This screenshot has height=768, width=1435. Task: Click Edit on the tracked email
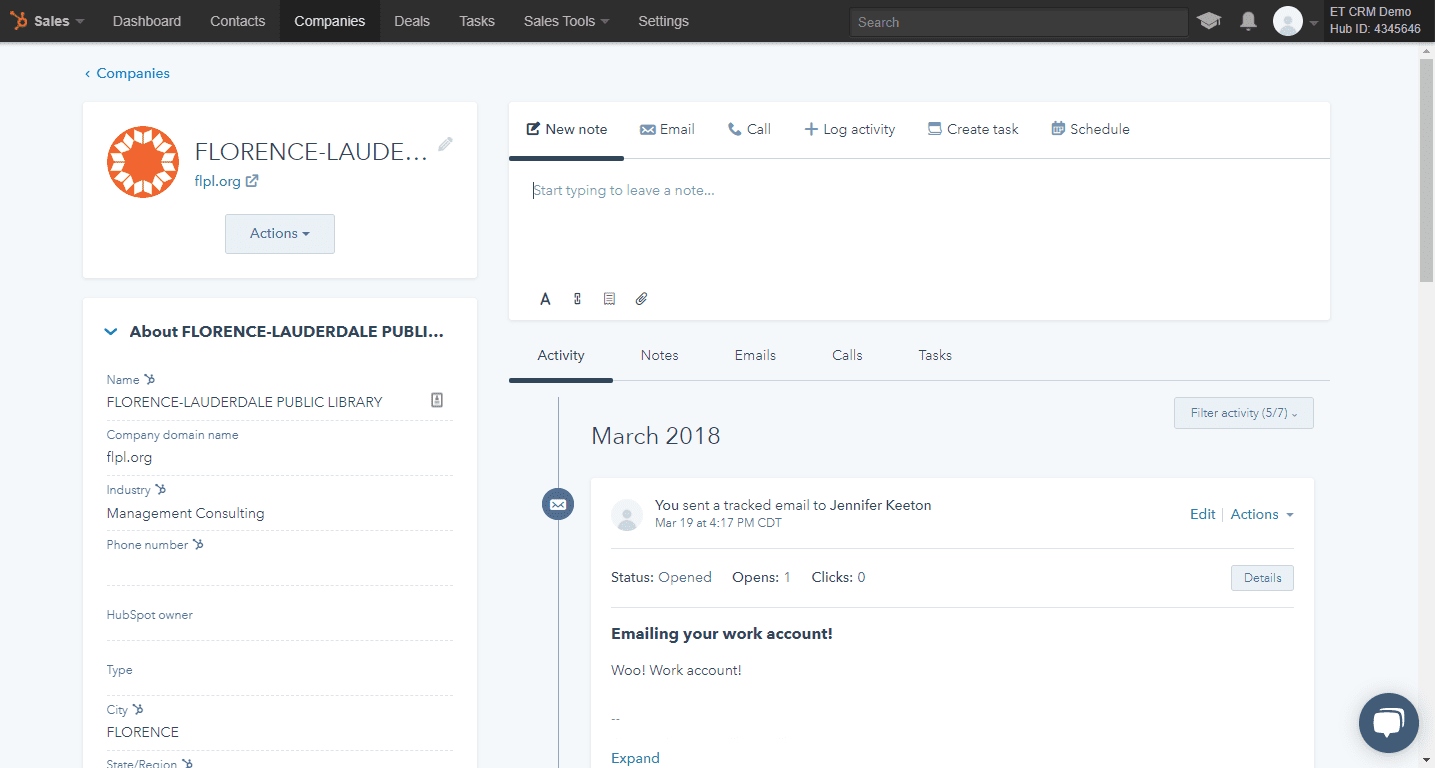[x=1202, y=514]
